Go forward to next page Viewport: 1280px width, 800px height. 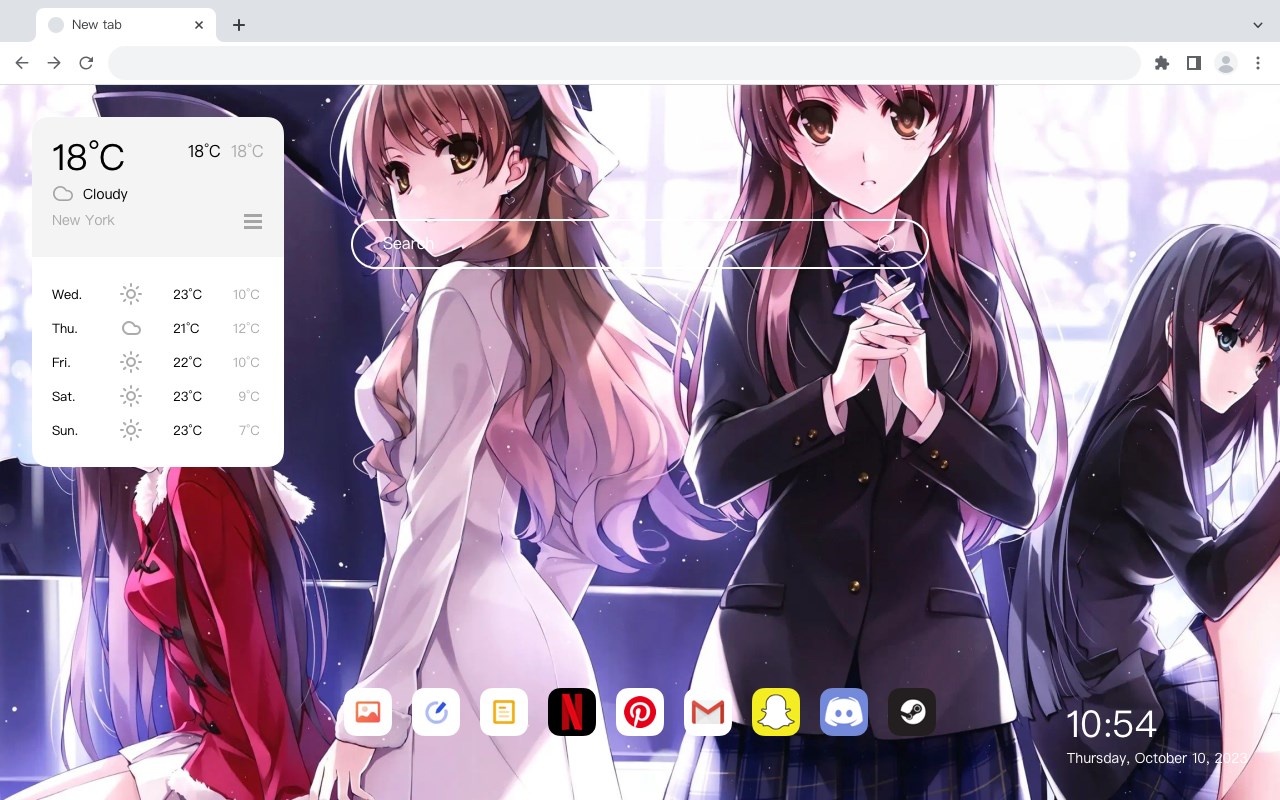tap(54, 63)
